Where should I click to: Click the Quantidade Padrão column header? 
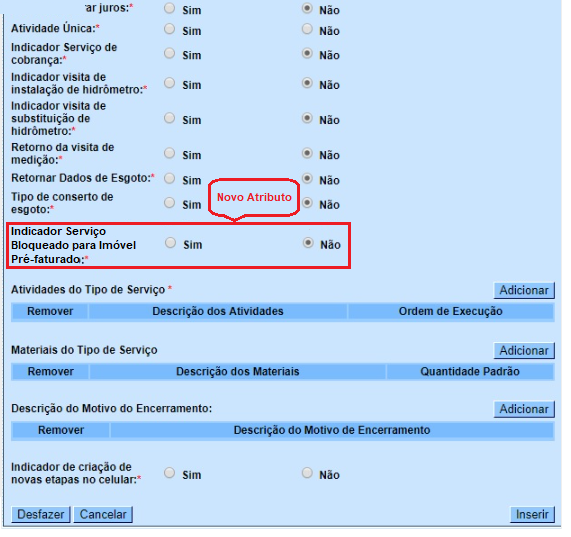pyautogui.click(x=470, y=372)
